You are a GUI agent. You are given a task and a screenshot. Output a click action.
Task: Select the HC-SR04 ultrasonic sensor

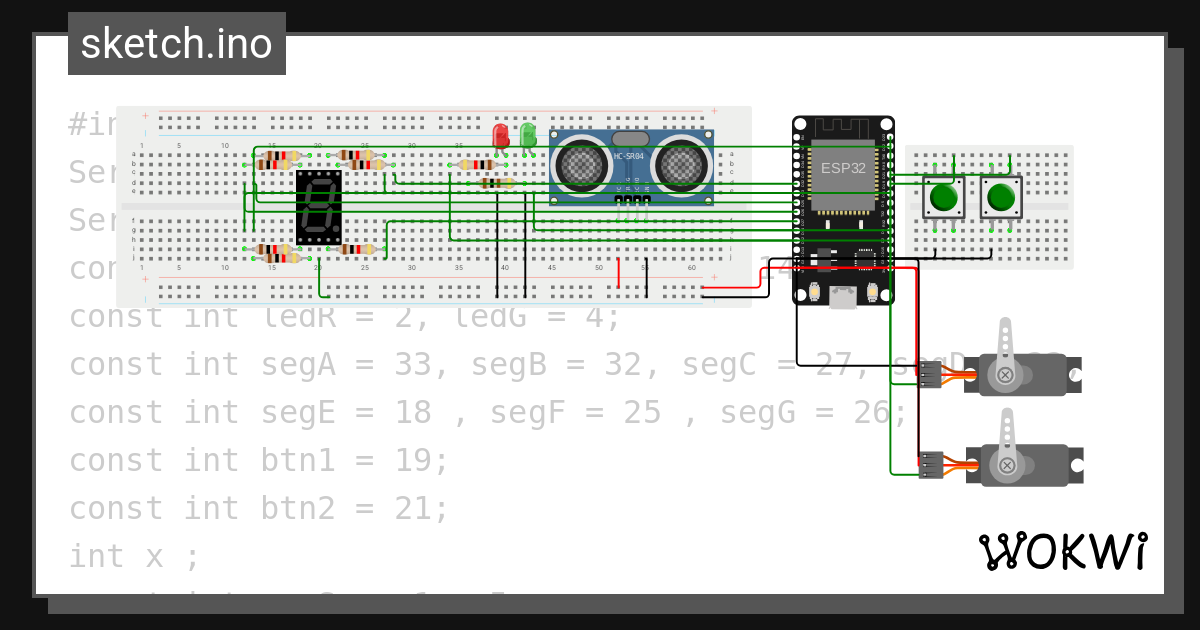coord(632,167)
